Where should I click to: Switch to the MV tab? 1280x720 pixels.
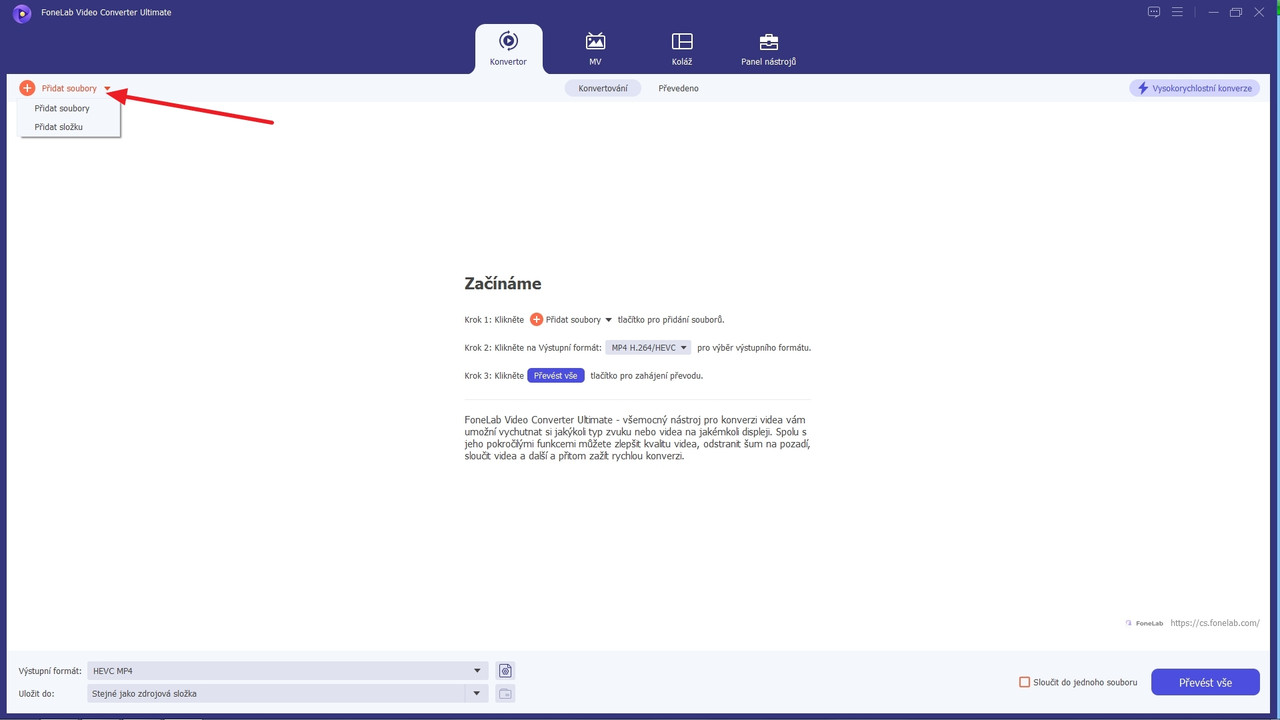pos(595,49)
